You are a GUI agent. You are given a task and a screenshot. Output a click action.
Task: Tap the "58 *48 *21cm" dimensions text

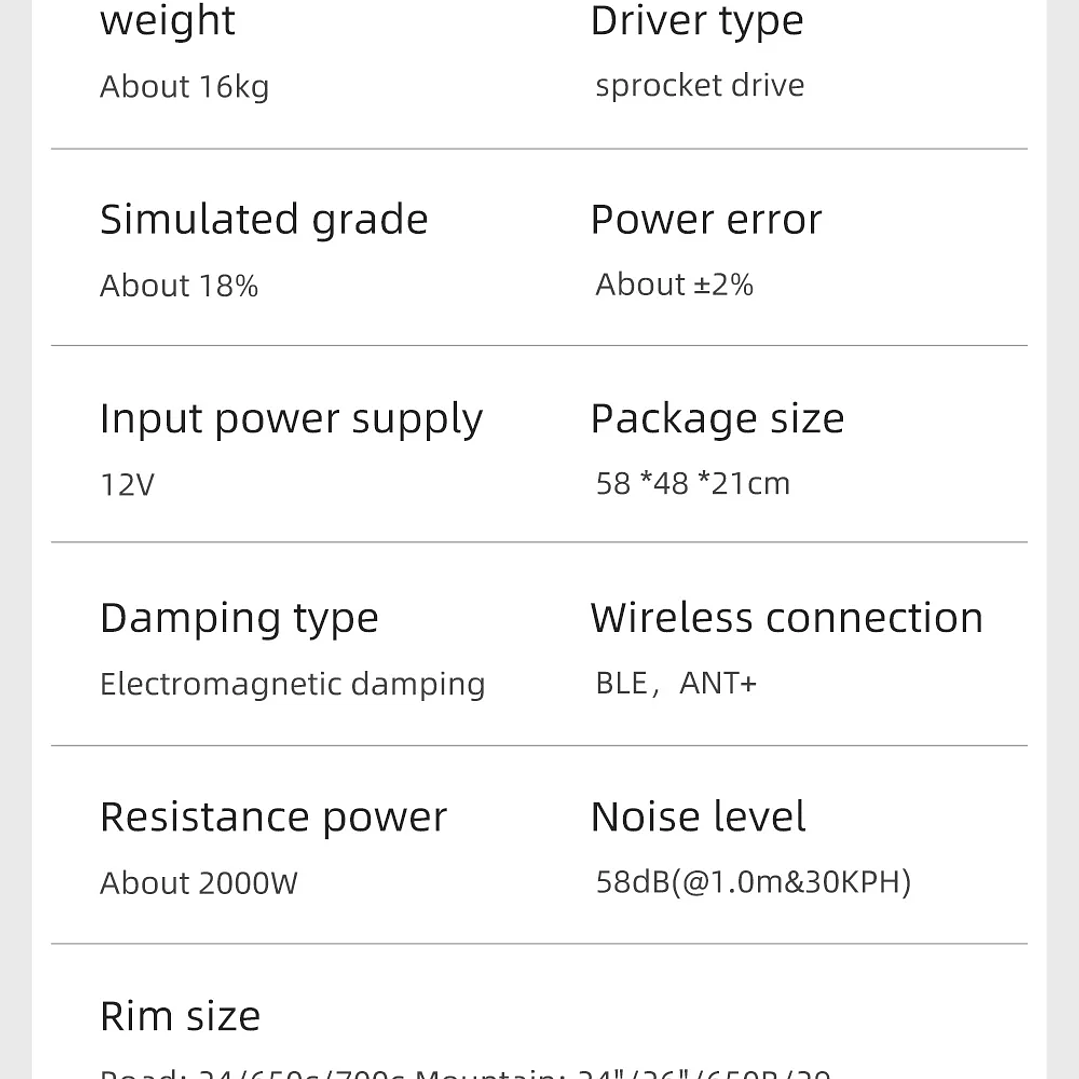click(693, 484)
